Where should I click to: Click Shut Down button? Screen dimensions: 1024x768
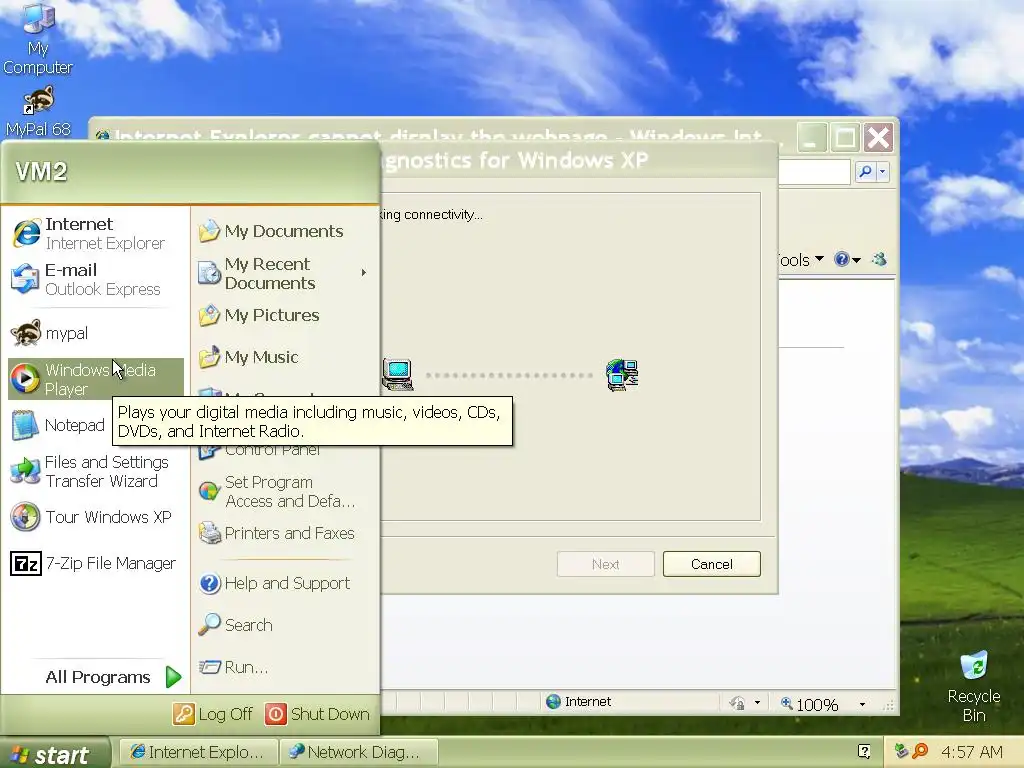(317, 714)
